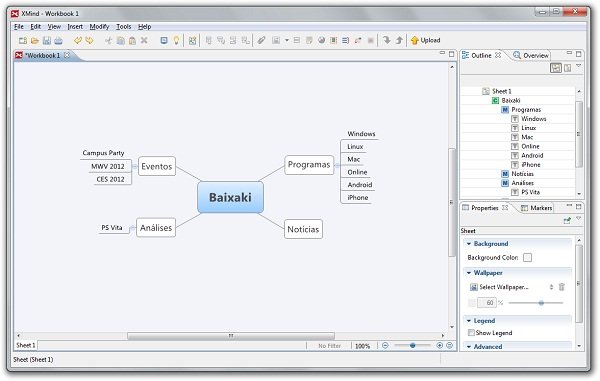This screenshot has width=600, height=381.
Task: Click the Drill Down arrow icon
Action: [387, 40]
